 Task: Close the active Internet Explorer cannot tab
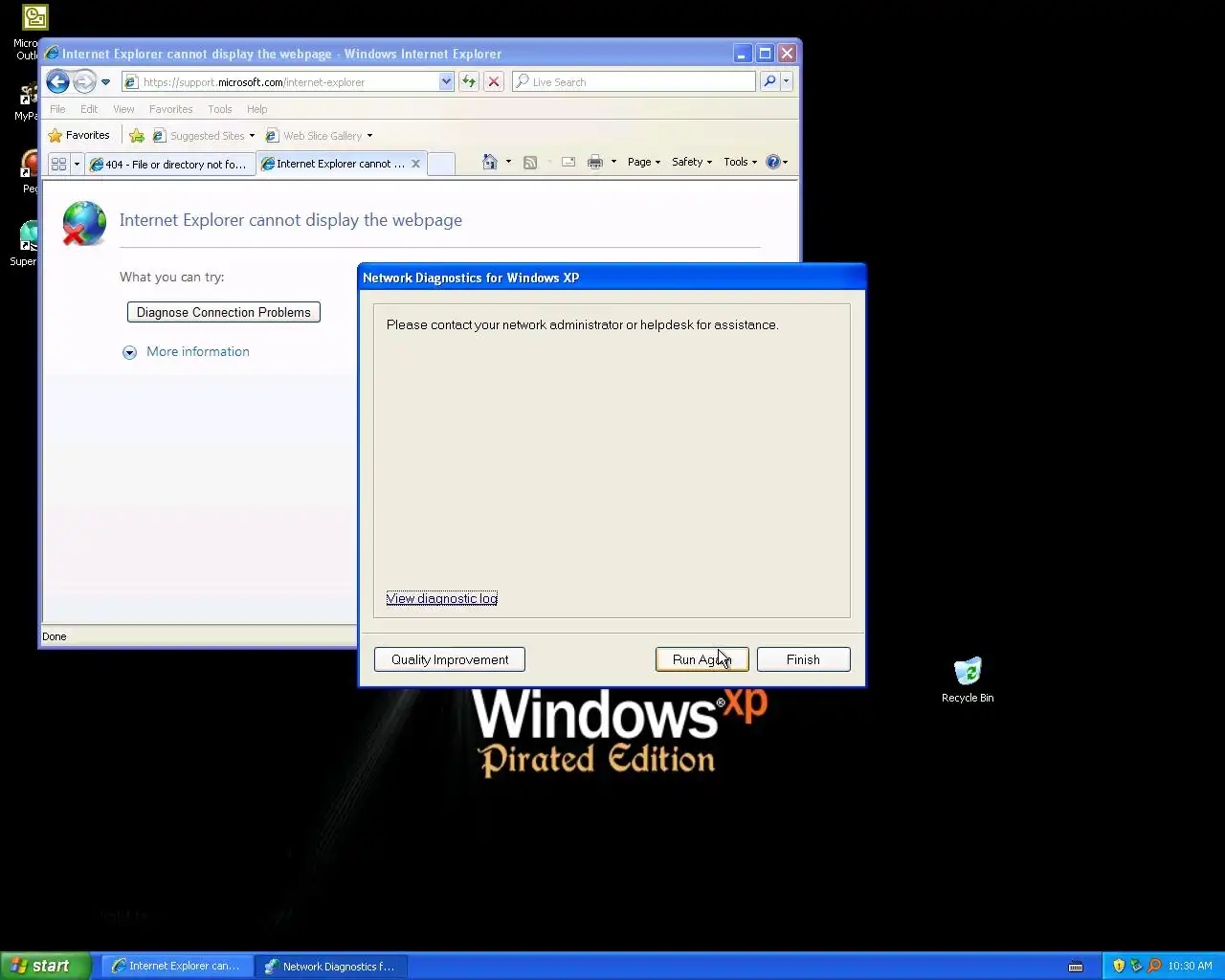pos(415,164)
